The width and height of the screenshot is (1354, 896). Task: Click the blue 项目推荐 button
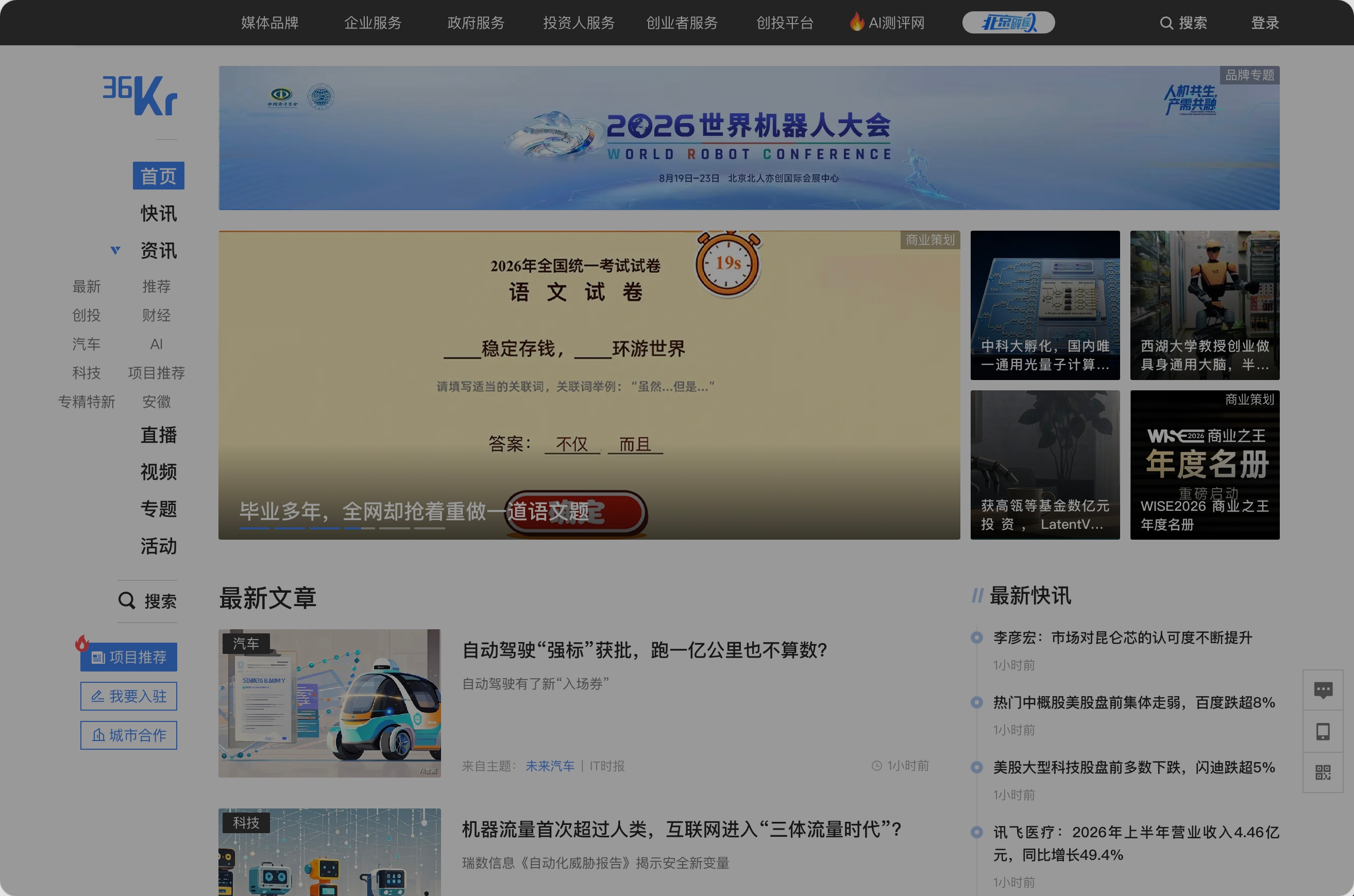tap(129, 657)
